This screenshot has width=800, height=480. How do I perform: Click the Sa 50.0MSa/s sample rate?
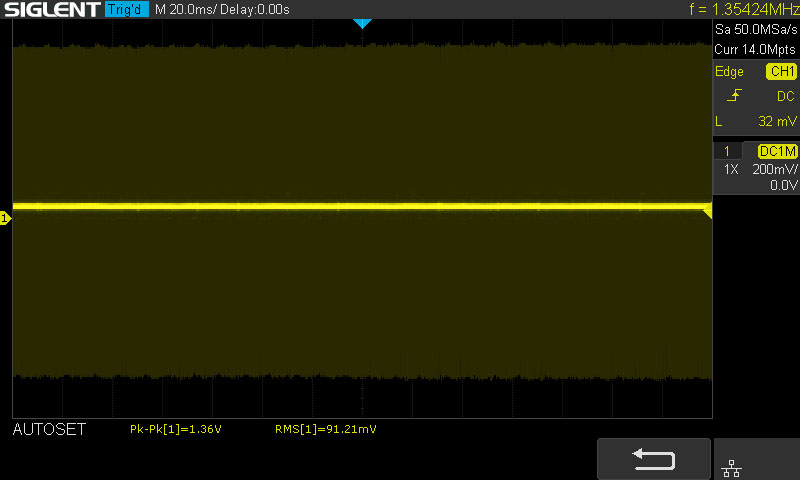(756, 30)
